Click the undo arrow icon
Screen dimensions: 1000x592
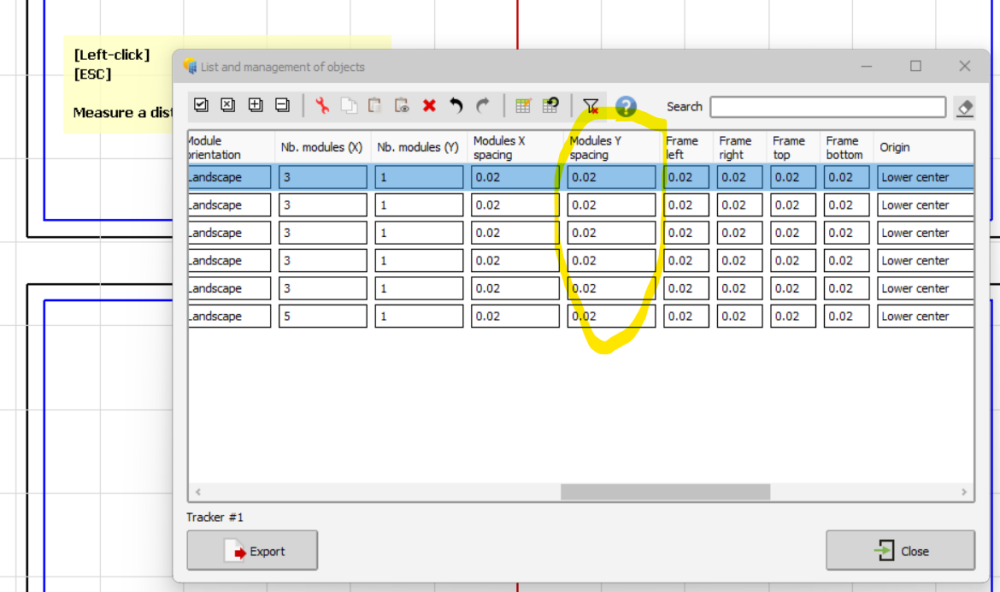point(456,105)
